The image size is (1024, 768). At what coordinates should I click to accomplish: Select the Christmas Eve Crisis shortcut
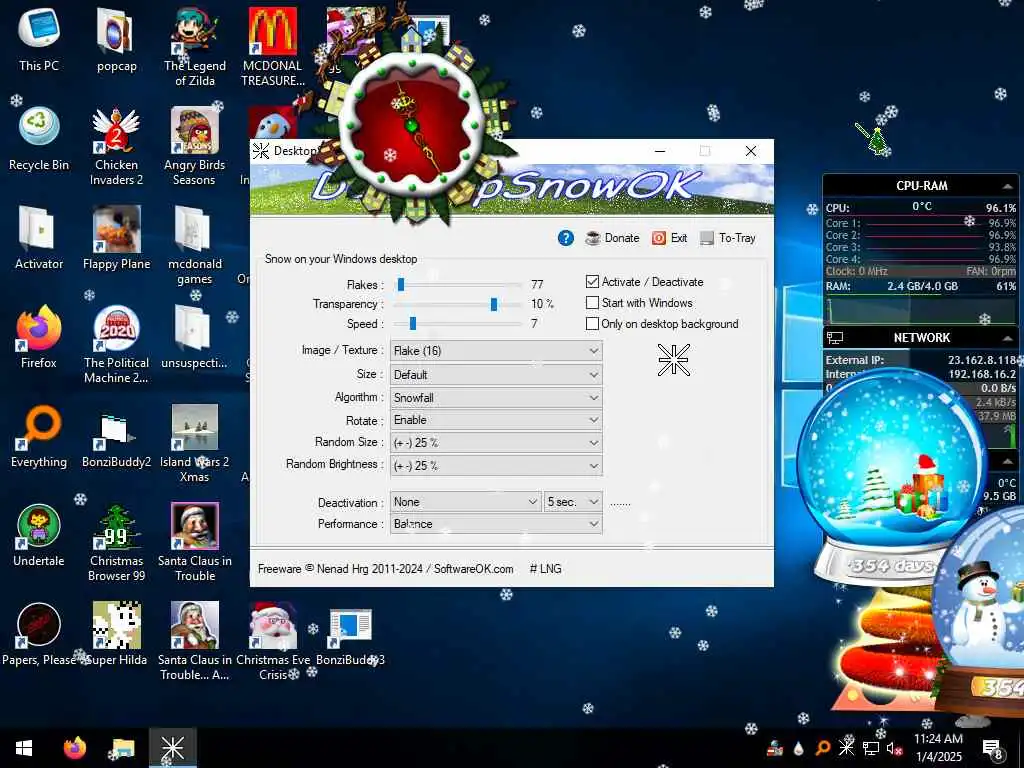click(x=273, y=642)
